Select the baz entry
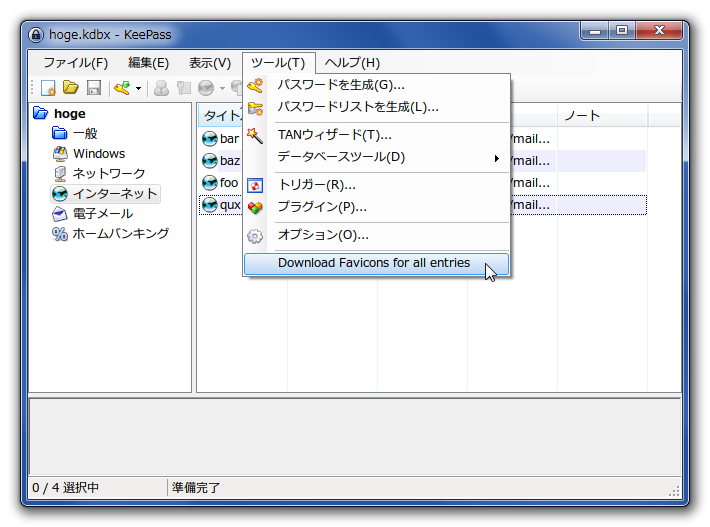 tap(230, 161)
